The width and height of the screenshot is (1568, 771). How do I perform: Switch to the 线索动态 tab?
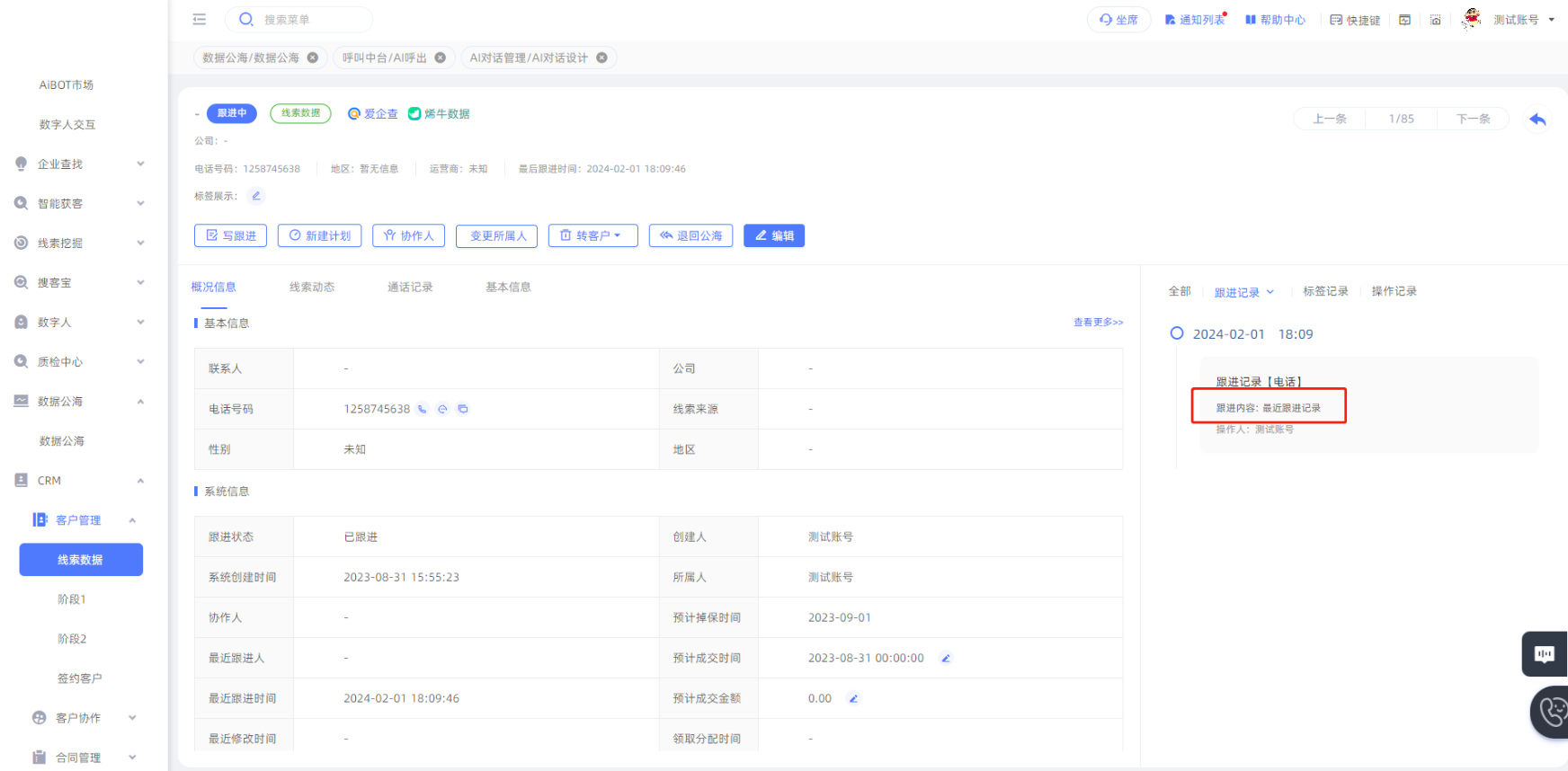pos(312,288)
